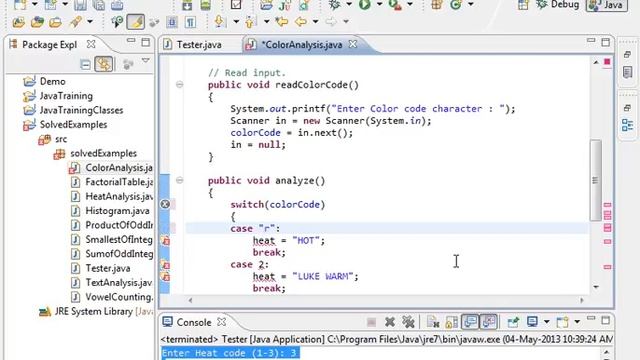Image resolution: width=640 pixels, height=360 pixels.
Task: Open Back navigation history dropdown arrow
Action: coord(316,21)
